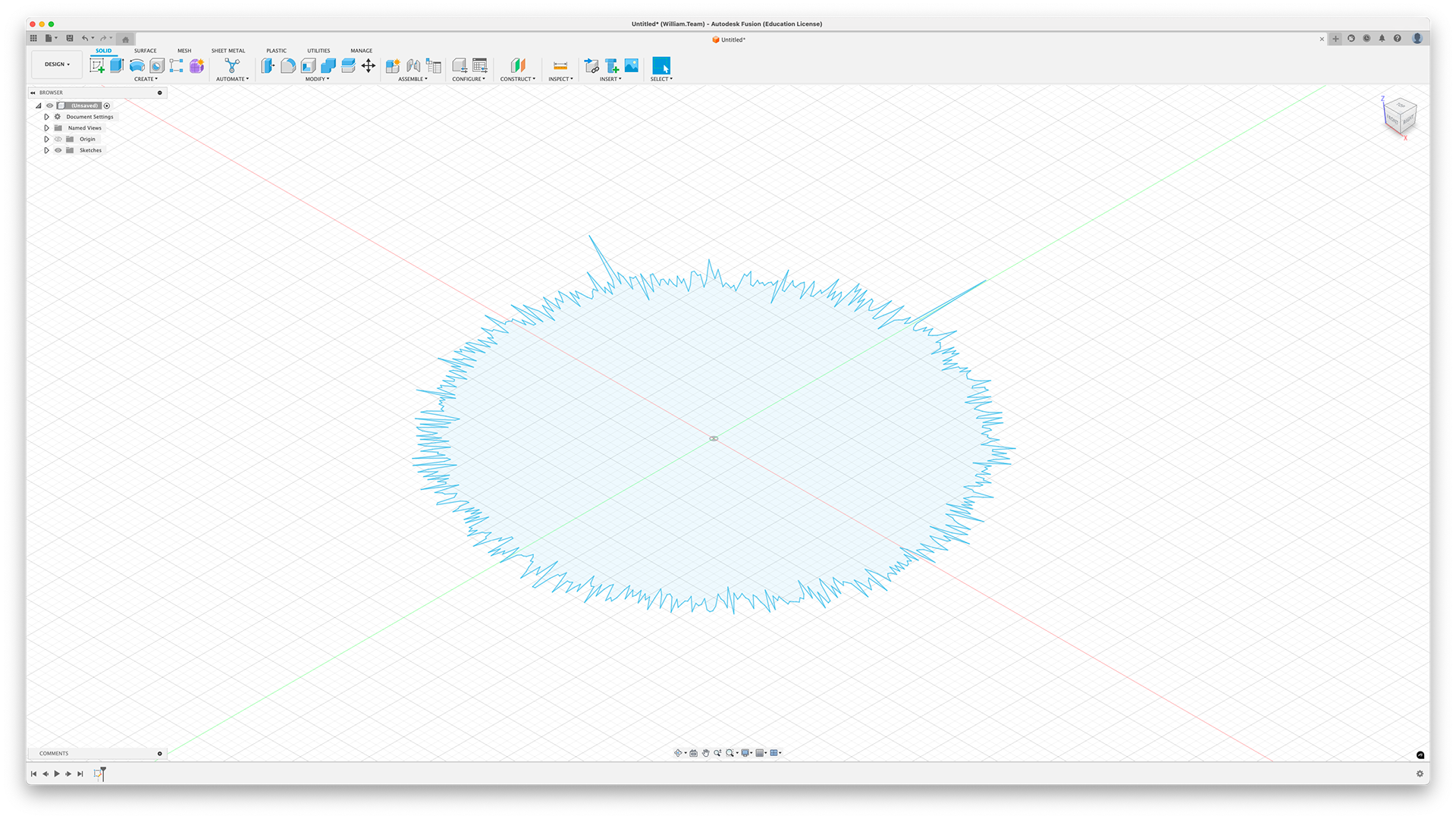Image resolution: width=1456 pixels, height=819 pixels.
Task: Switch to the Manage tab
Action: tap(362, 51)
